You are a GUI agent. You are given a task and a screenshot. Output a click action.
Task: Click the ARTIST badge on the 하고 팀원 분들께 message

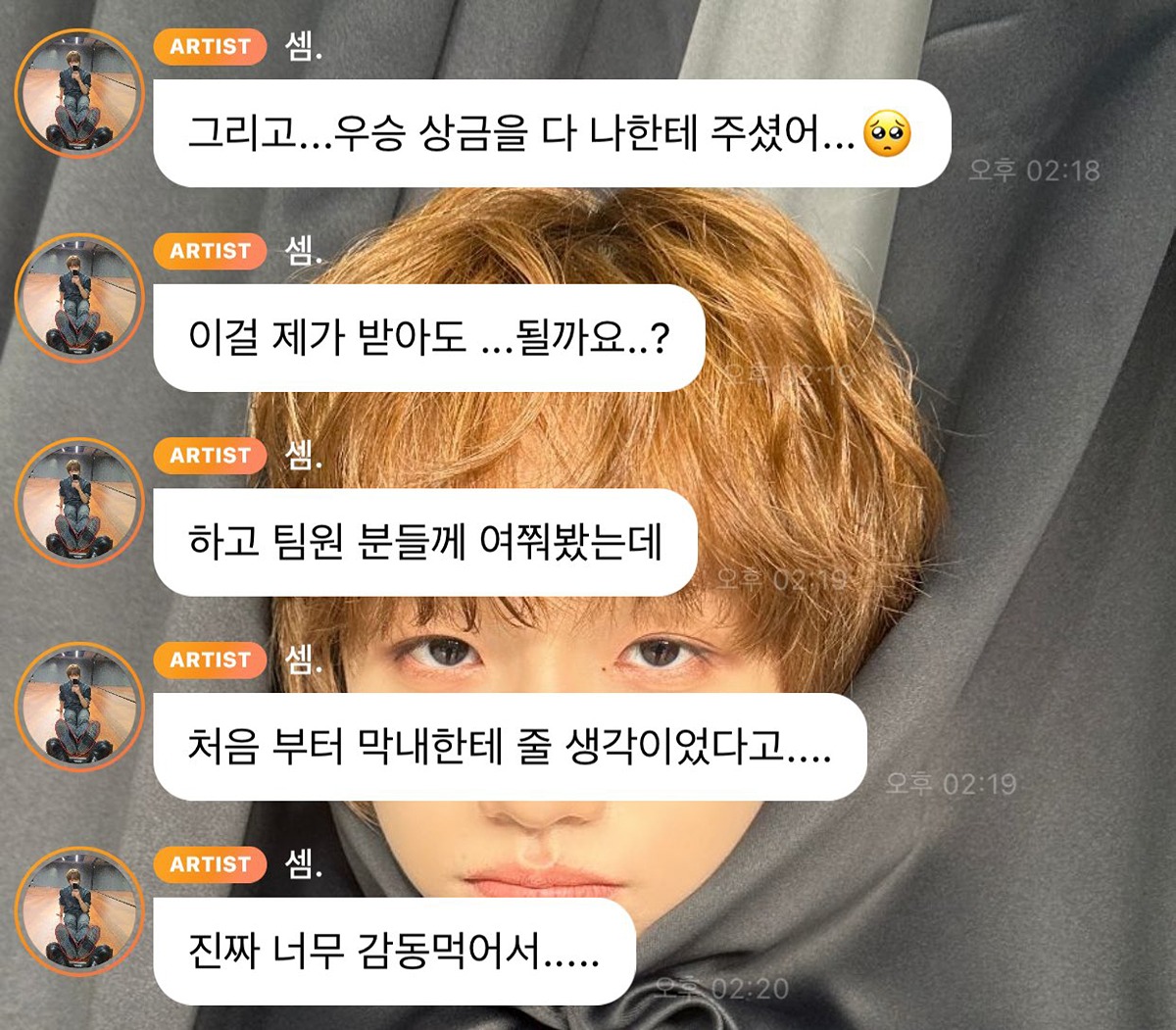[211, 456]
